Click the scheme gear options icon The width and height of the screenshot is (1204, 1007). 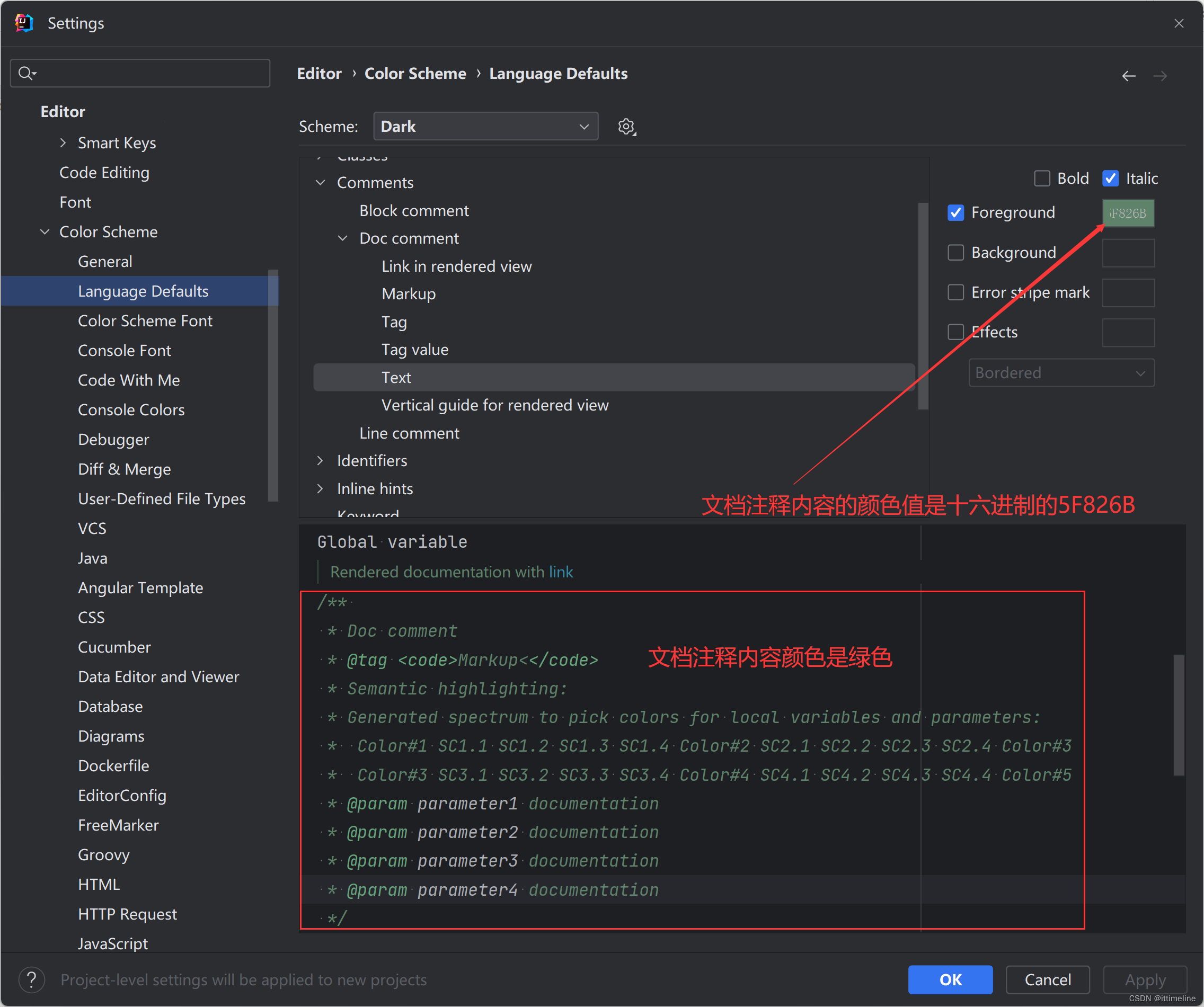[x=627, y=127]
